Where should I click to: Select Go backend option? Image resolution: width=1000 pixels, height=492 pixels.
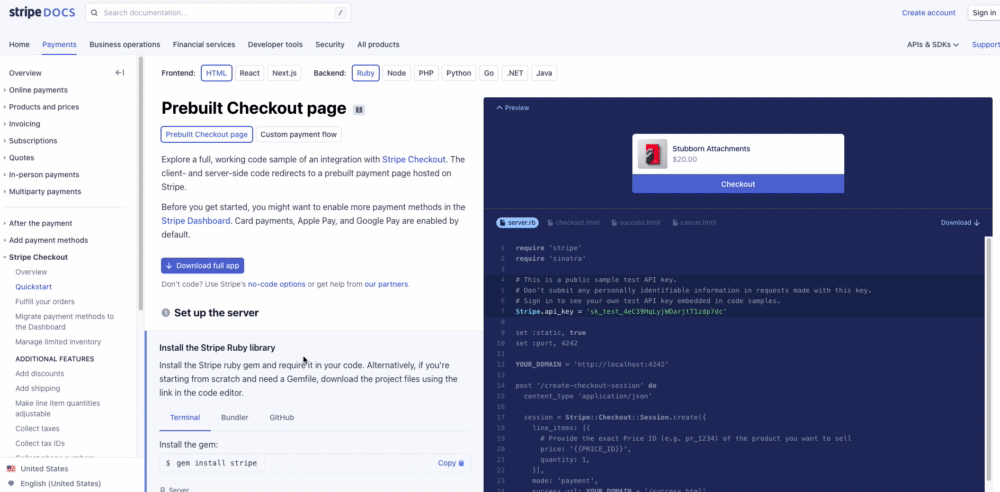tap(489, 73)
